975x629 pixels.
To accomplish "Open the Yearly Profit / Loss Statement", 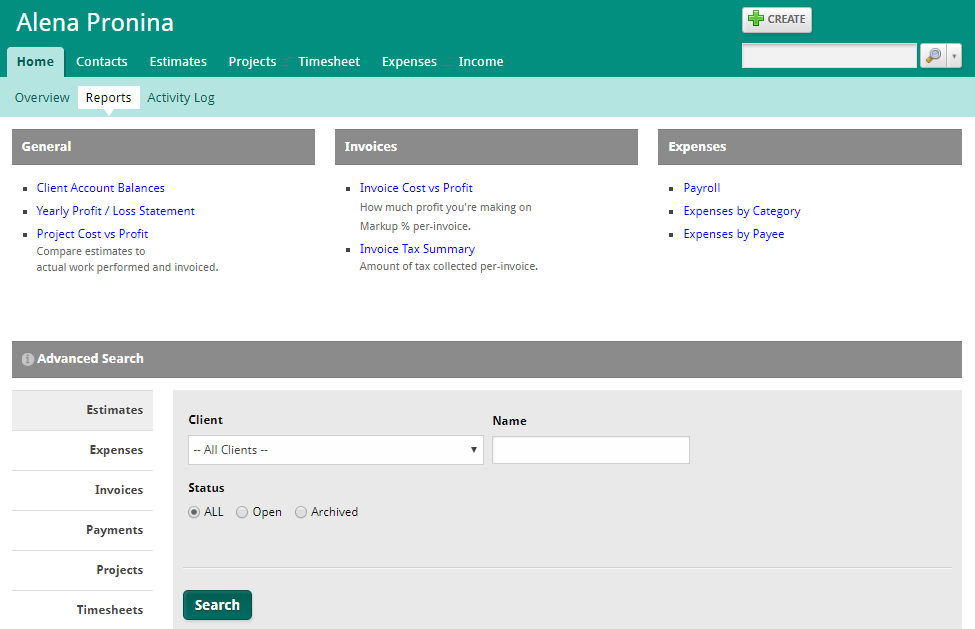I will [115, 211].
